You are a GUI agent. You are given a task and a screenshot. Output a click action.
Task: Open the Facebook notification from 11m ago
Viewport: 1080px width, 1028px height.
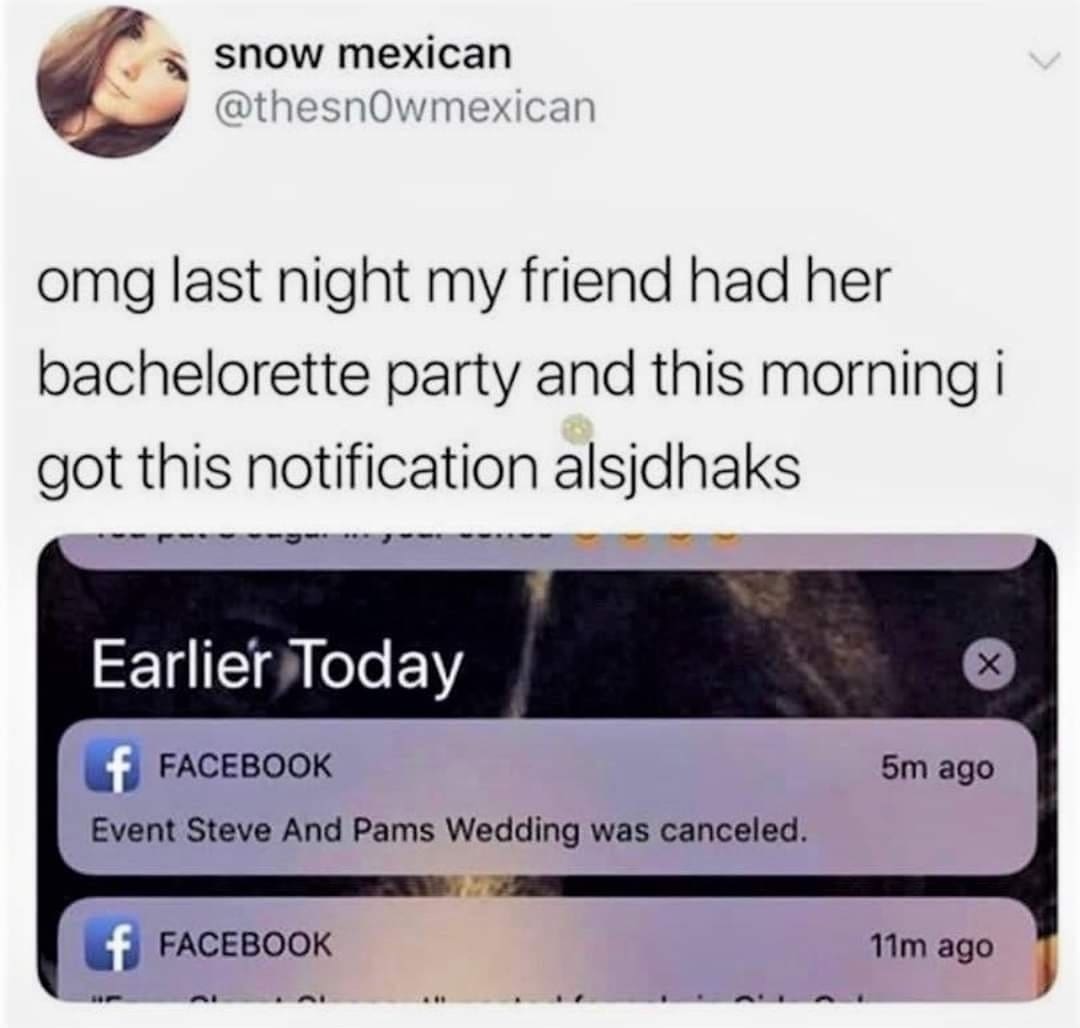coord(548,947)
